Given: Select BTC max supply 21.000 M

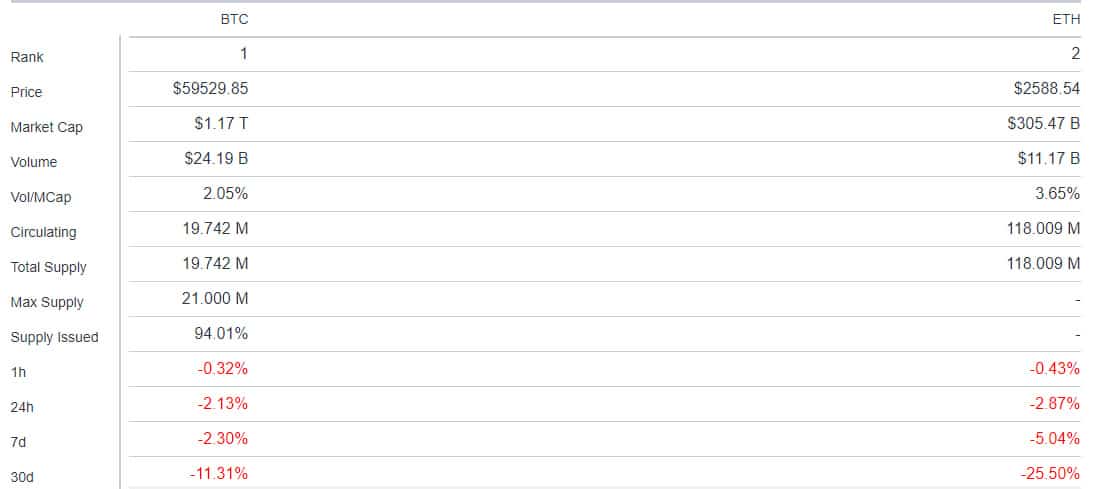Looking at the screenshot, I should click(x=215, y=299).
